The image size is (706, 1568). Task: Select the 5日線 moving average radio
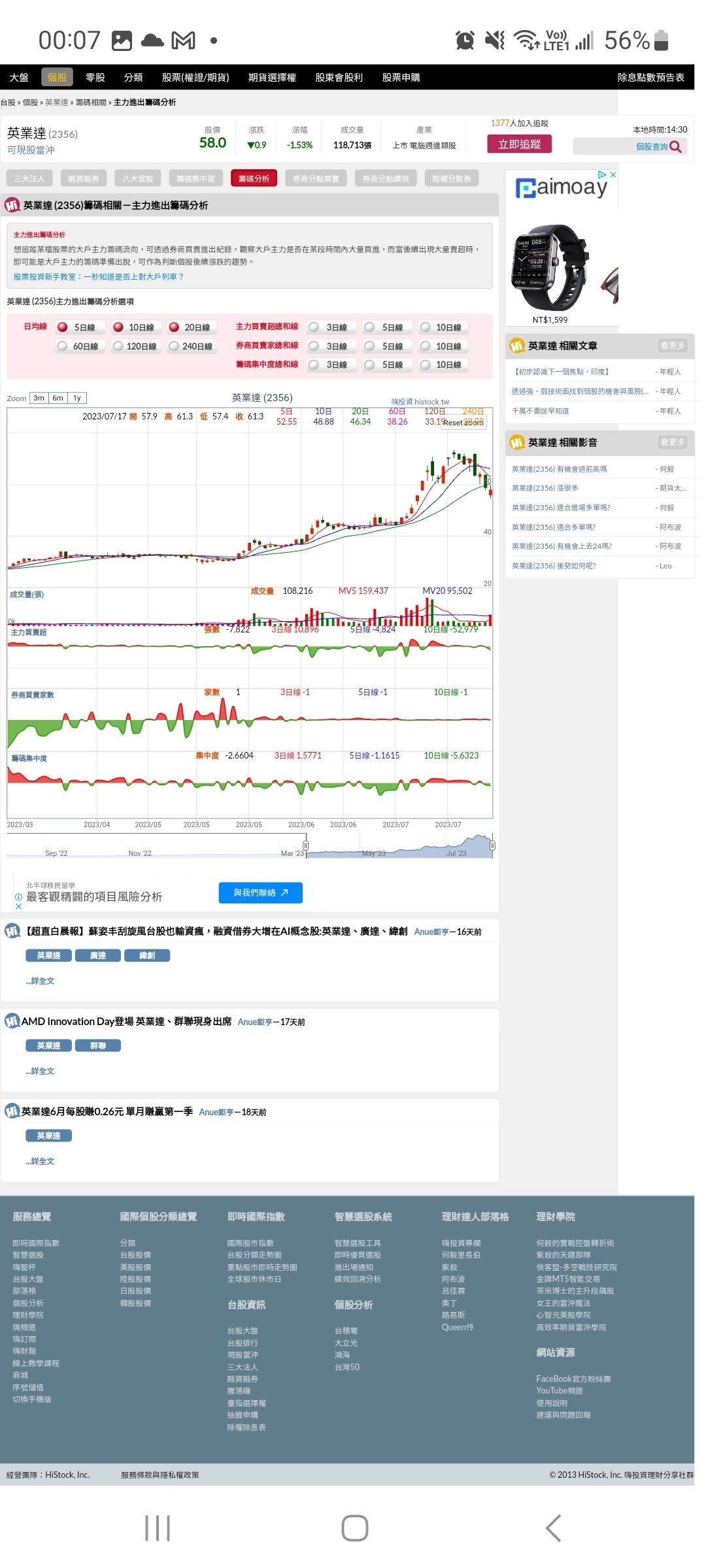click(63, 327)
